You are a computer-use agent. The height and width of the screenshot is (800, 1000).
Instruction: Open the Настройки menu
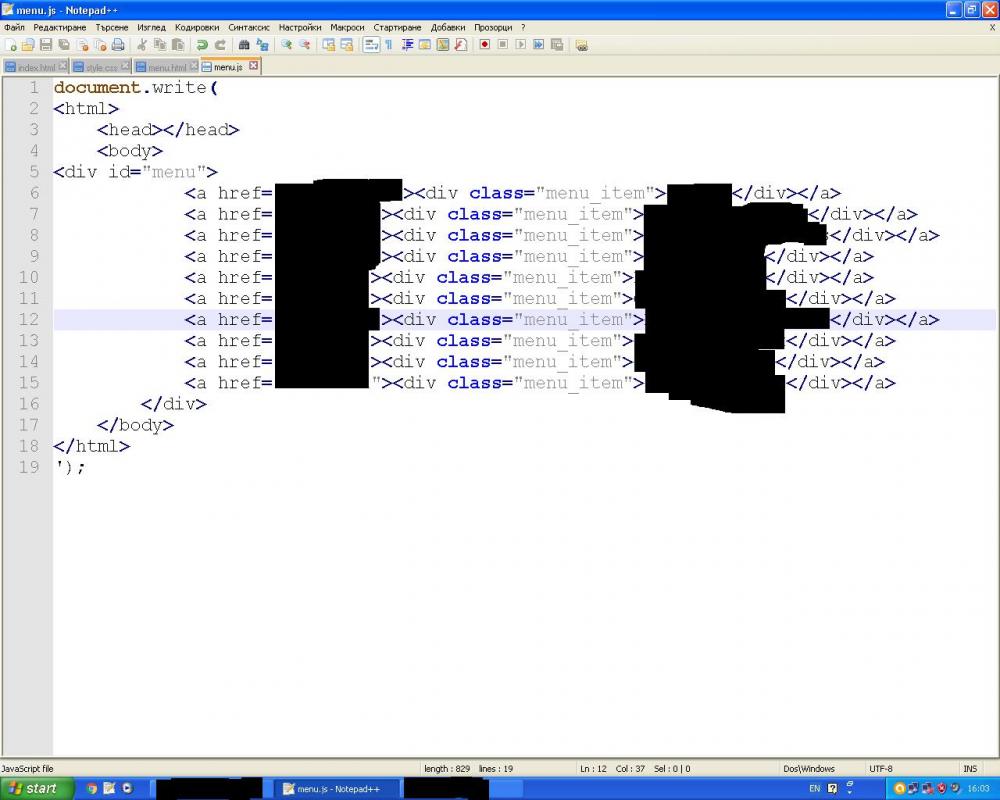300,27
